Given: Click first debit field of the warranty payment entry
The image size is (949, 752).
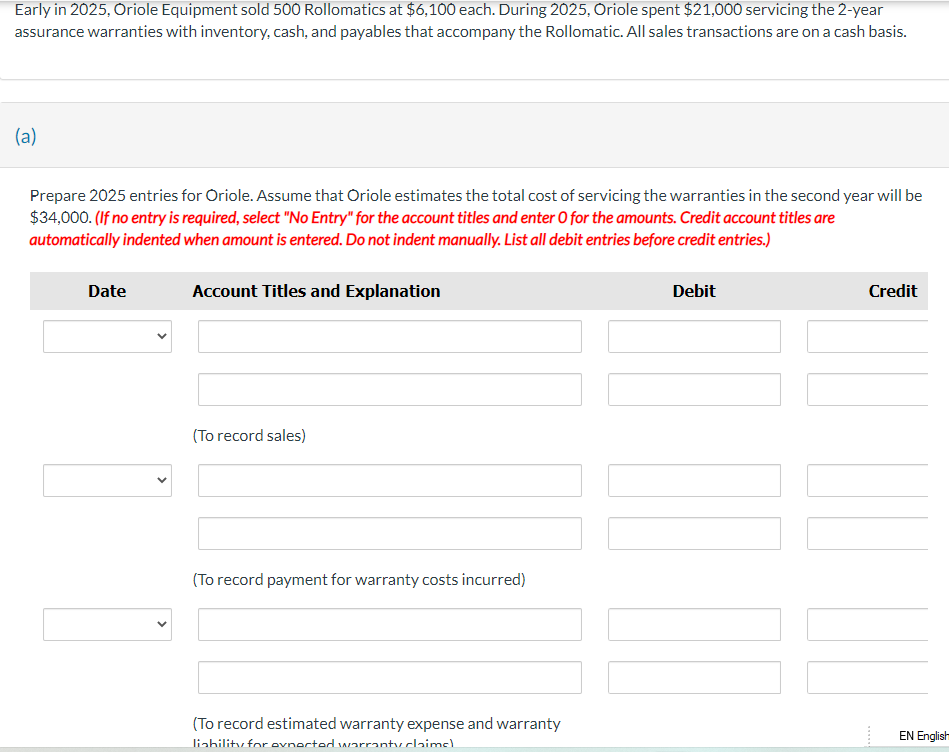Looking at the screenshot, I should click(x=694, y=480).
